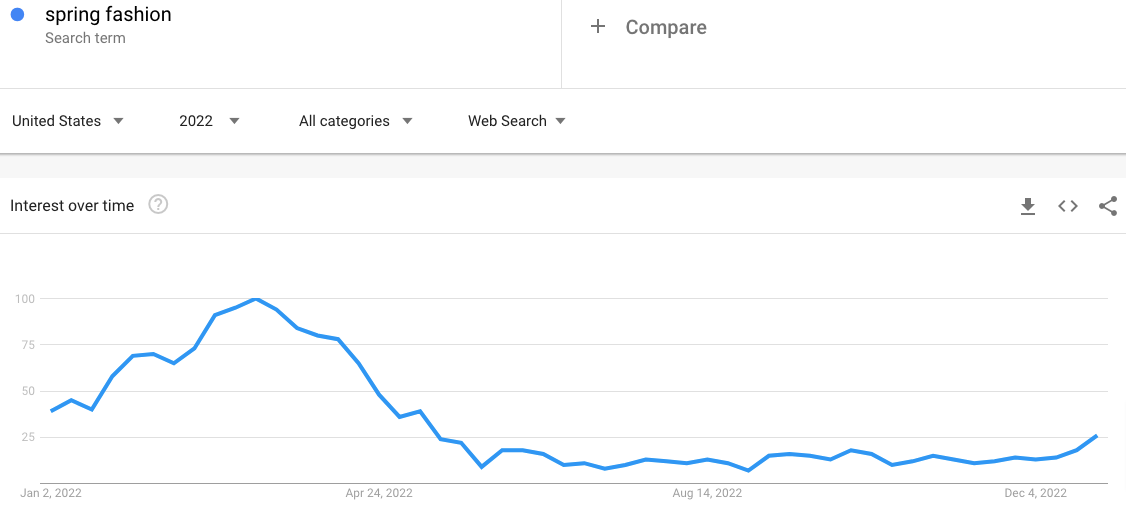1126x509 pixels.
Task: Open the All categories dropdown
Action: click(x=355, y=121)
